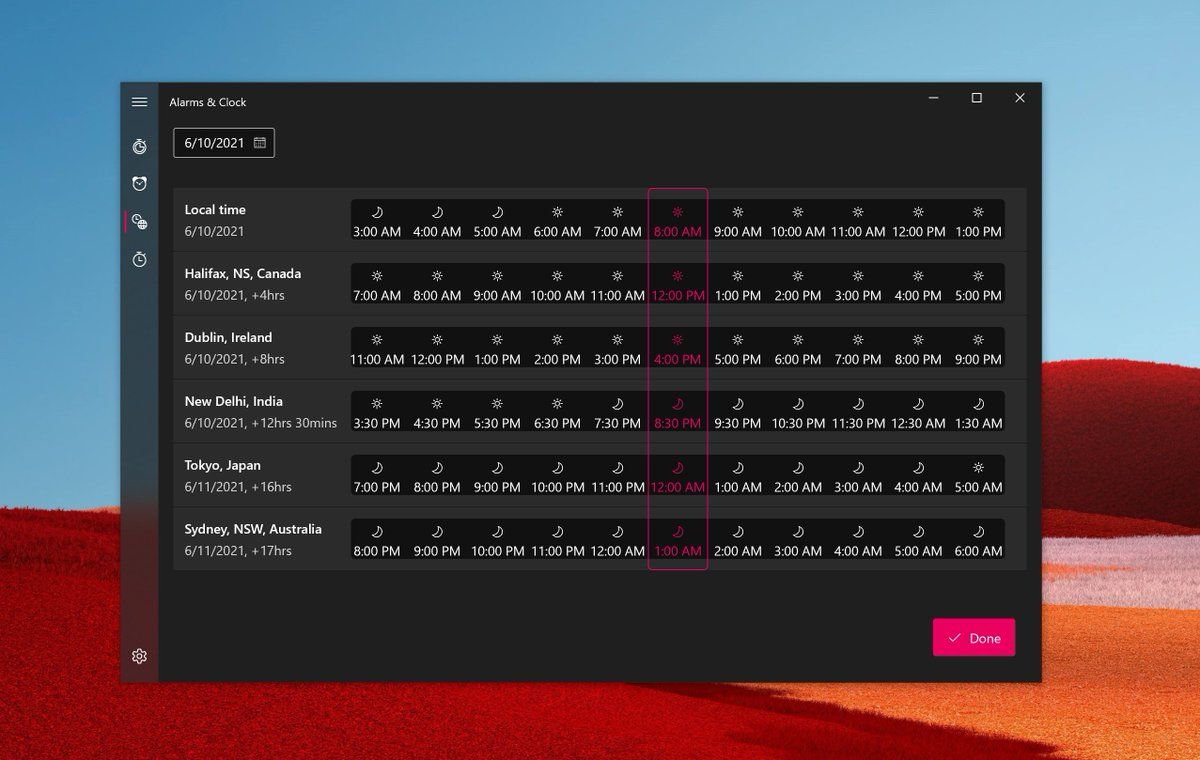The height and width of the screenshot is (760, 1200).
Task: Open the 6/10/2021 date picker
Action: [x=214, y=143]
